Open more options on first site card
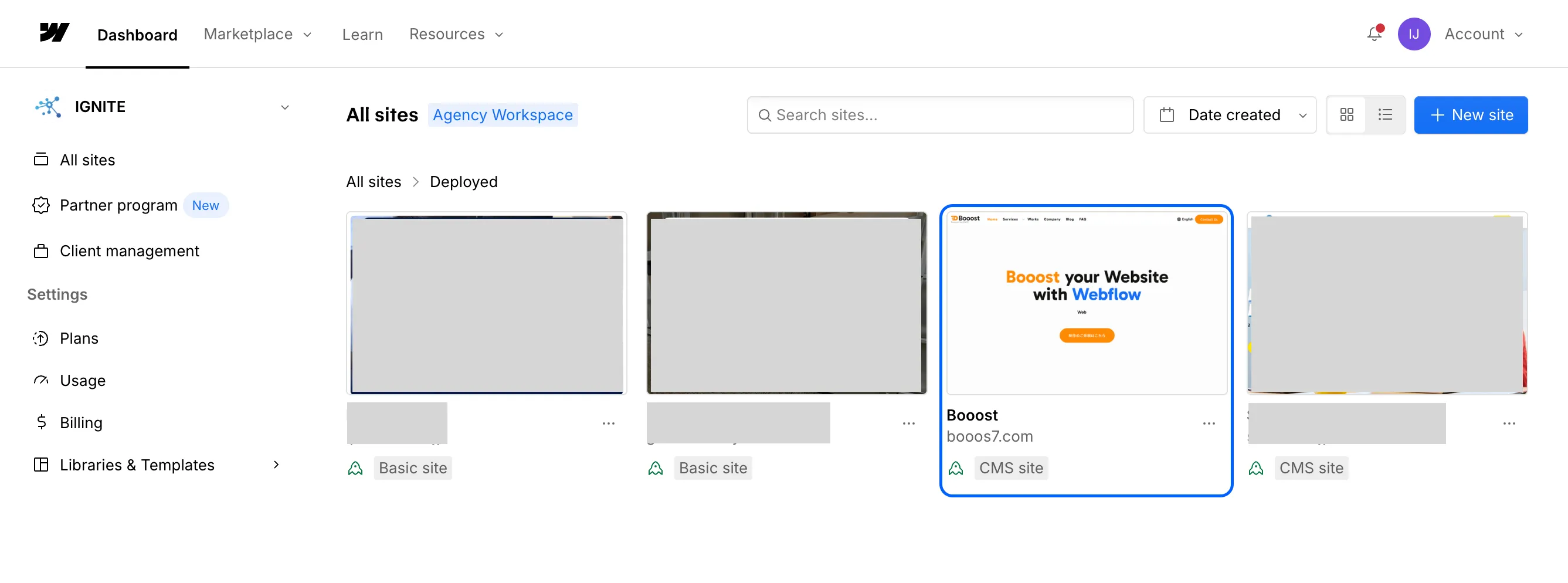1568x583 pixels. 608,423
